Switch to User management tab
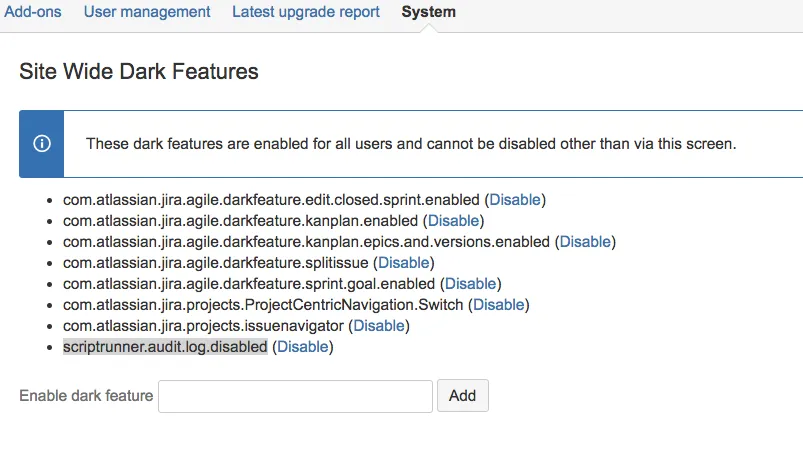Screen dimensions: 803x462 (147, 12)
